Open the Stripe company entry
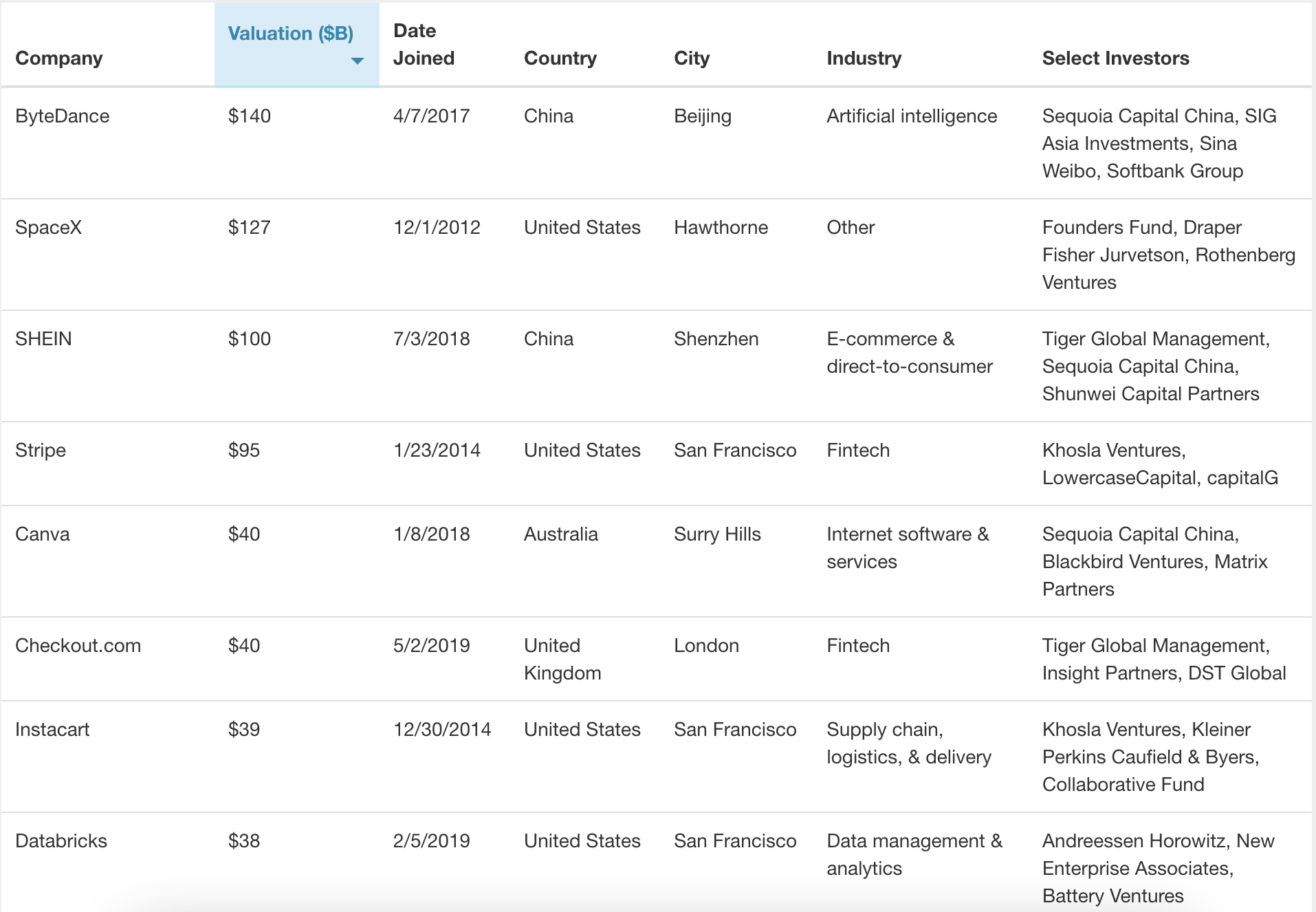 click(x=41, y=450)
